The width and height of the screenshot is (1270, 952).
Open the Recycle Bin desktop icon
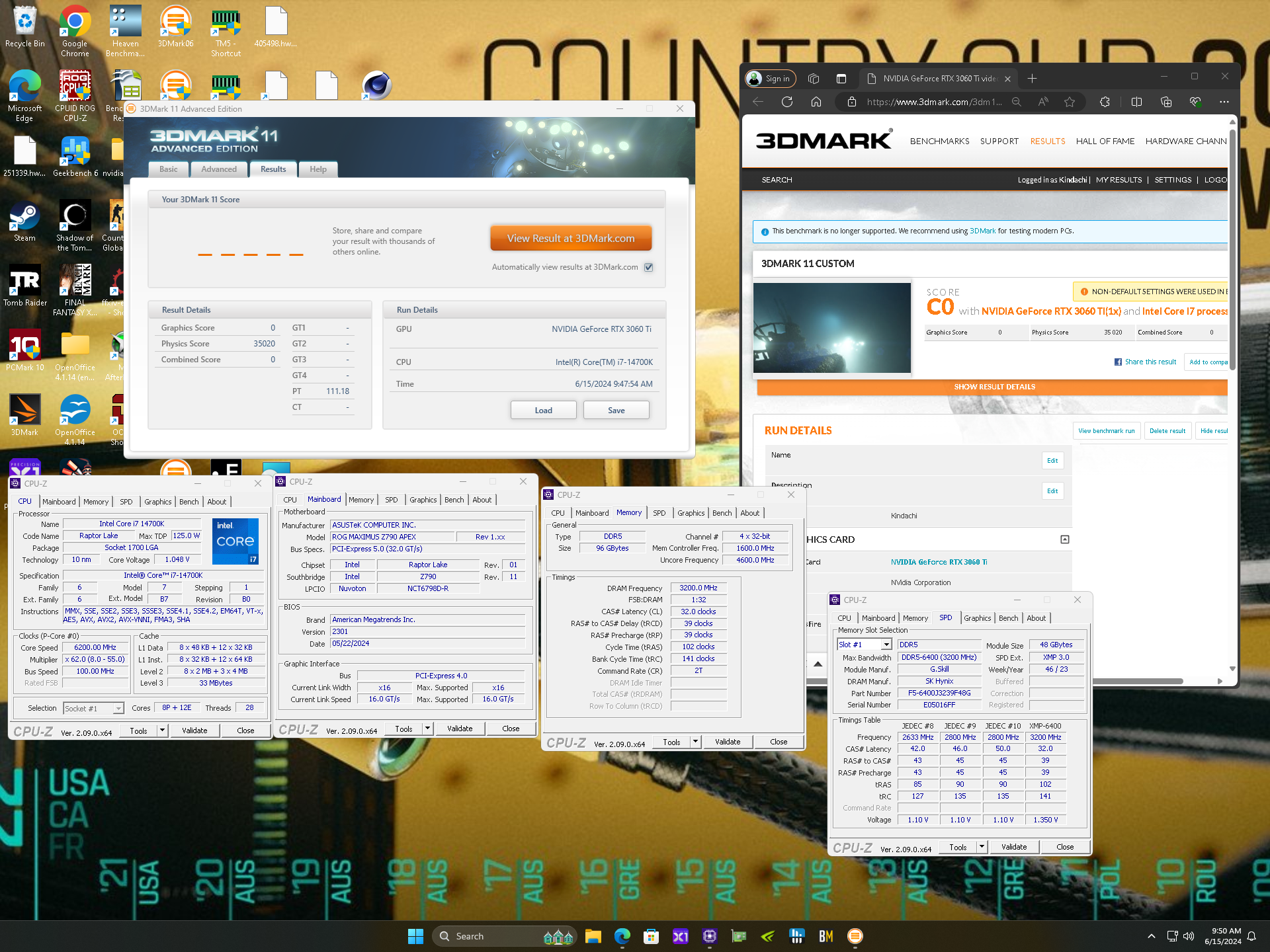coord(25,28)
